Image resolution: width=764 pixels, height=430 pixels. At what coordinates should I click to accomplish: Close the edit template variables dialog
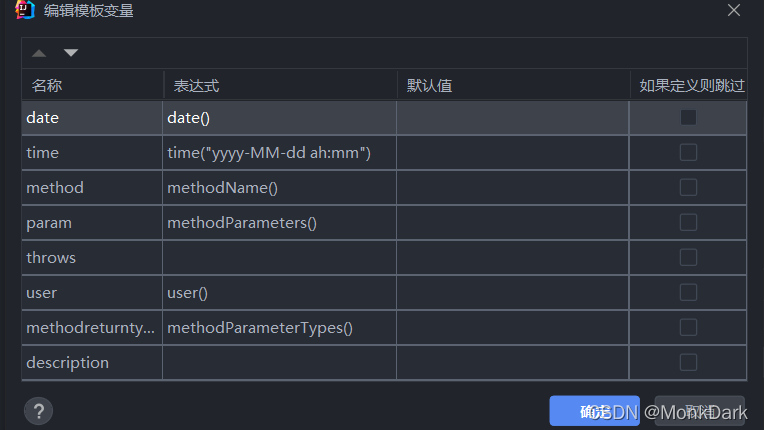coord(734,10)
